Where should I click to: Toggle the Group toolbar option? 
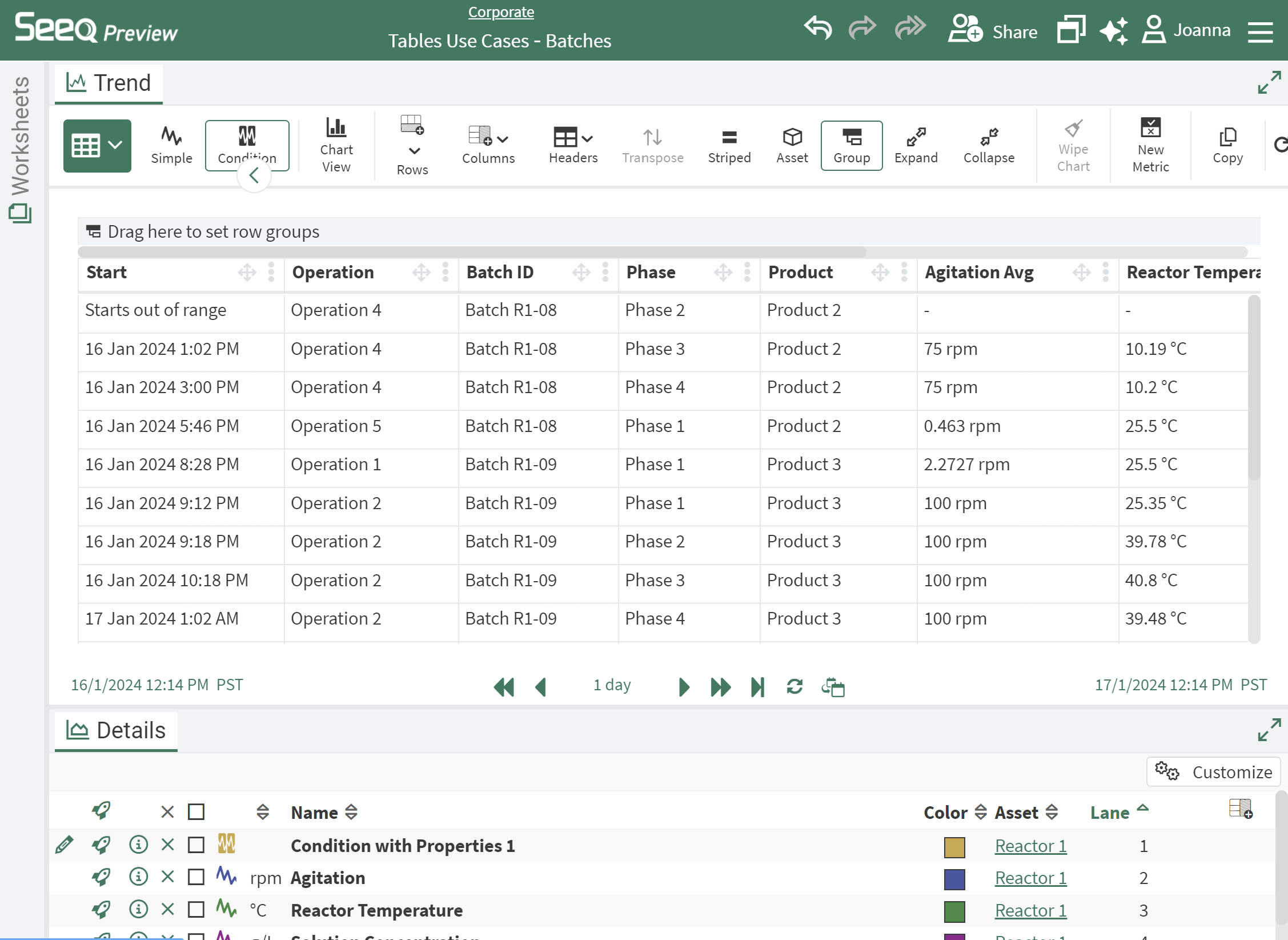pyautogui.click(x=852, y=145)
